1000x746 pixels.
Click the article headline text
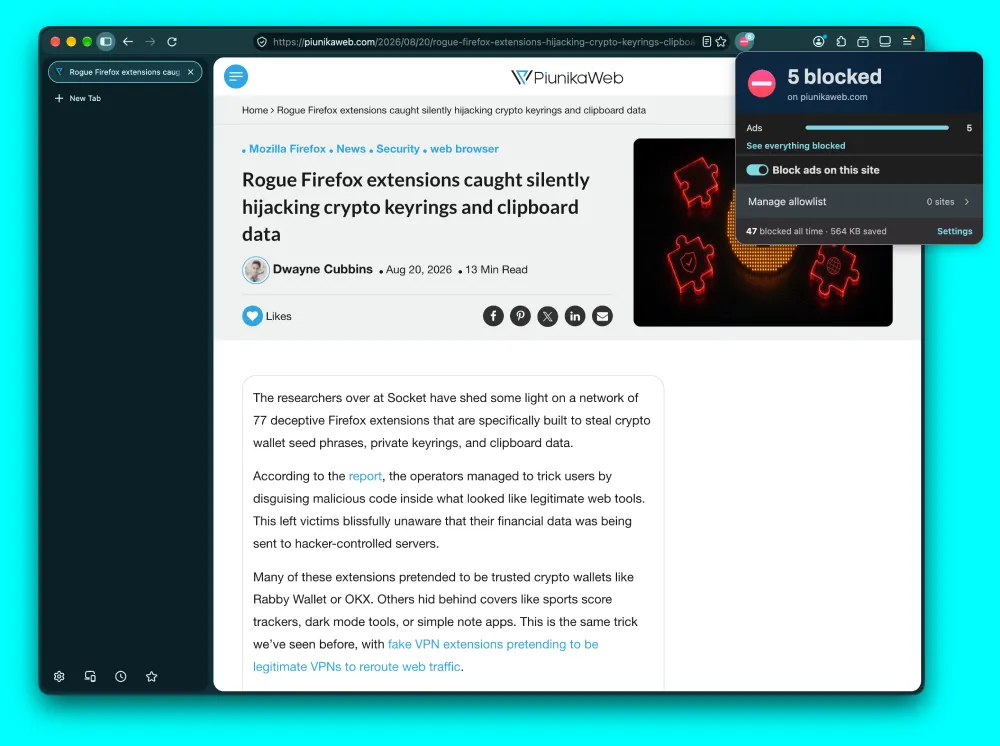pos(416,207)
